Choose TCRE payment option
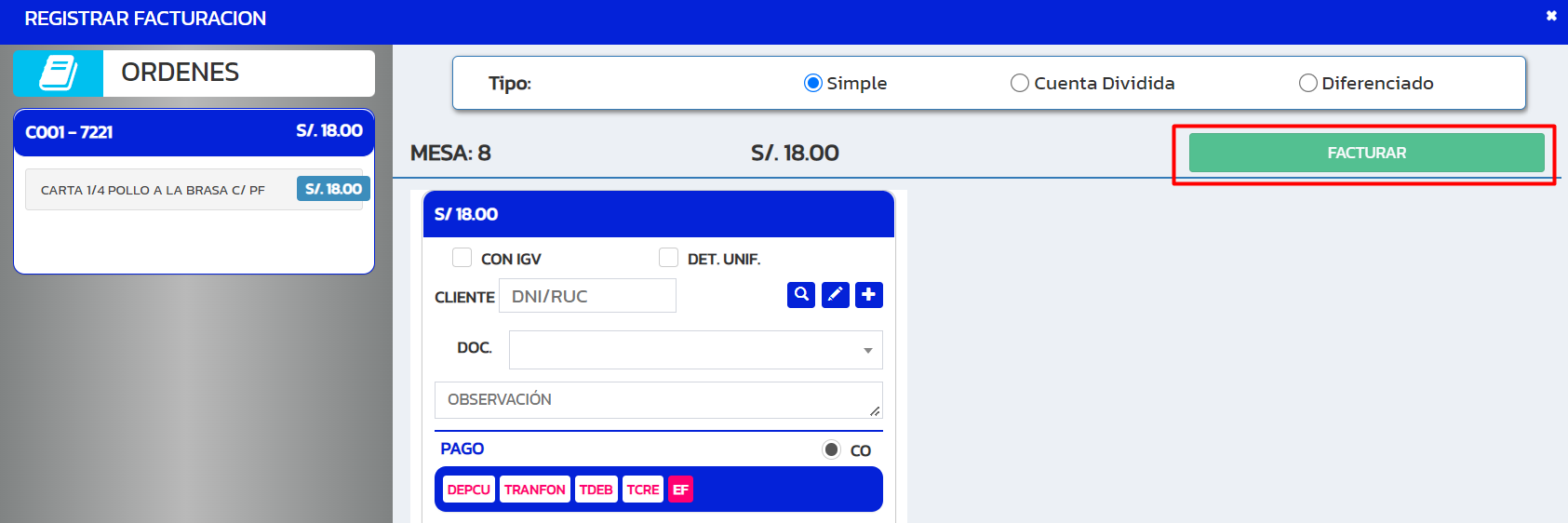 pyautogui.click(x=643, y=489)
